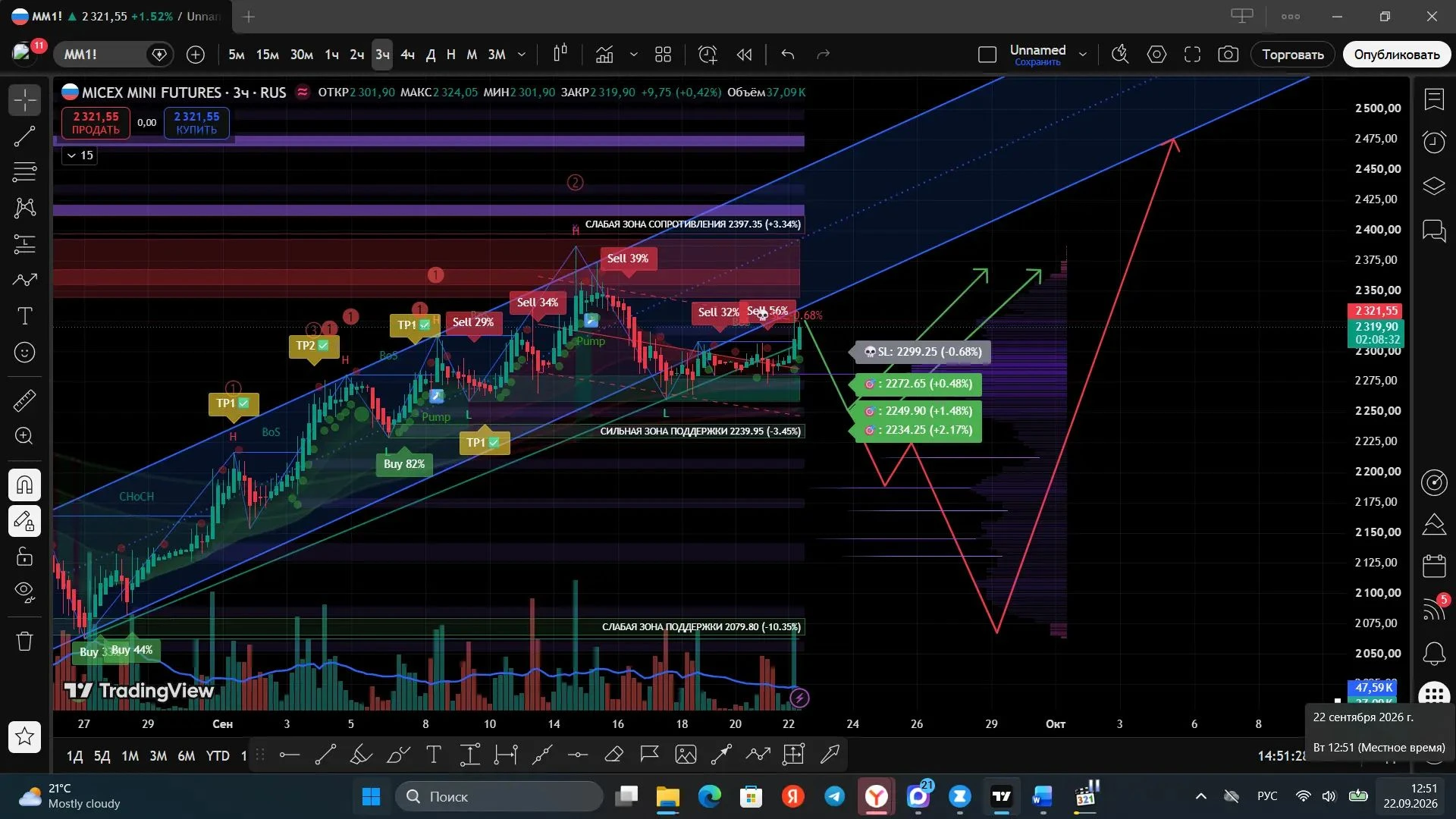Open the indicators menu

[604, 55]
